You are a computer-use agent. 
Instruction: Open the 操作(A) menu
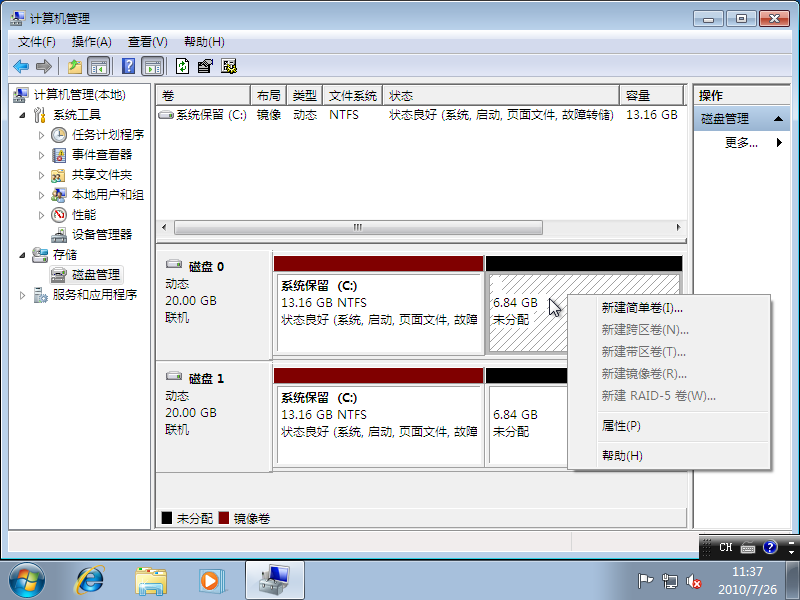91,42
